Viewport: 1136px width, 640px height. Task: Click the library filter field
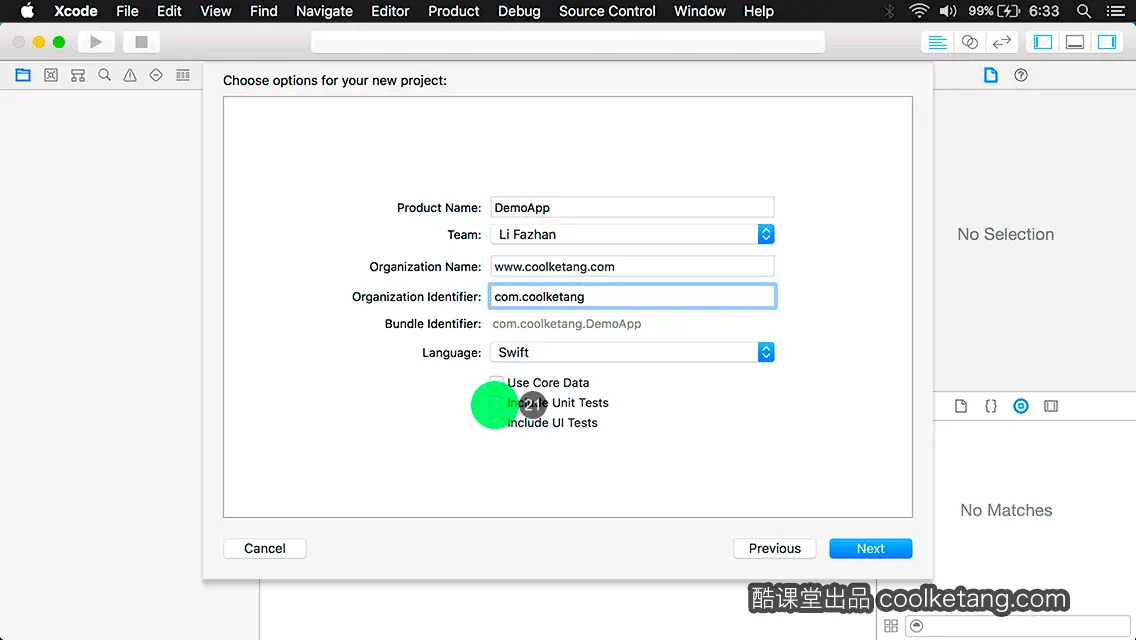pyautogui.click(x=1017, y=626)
